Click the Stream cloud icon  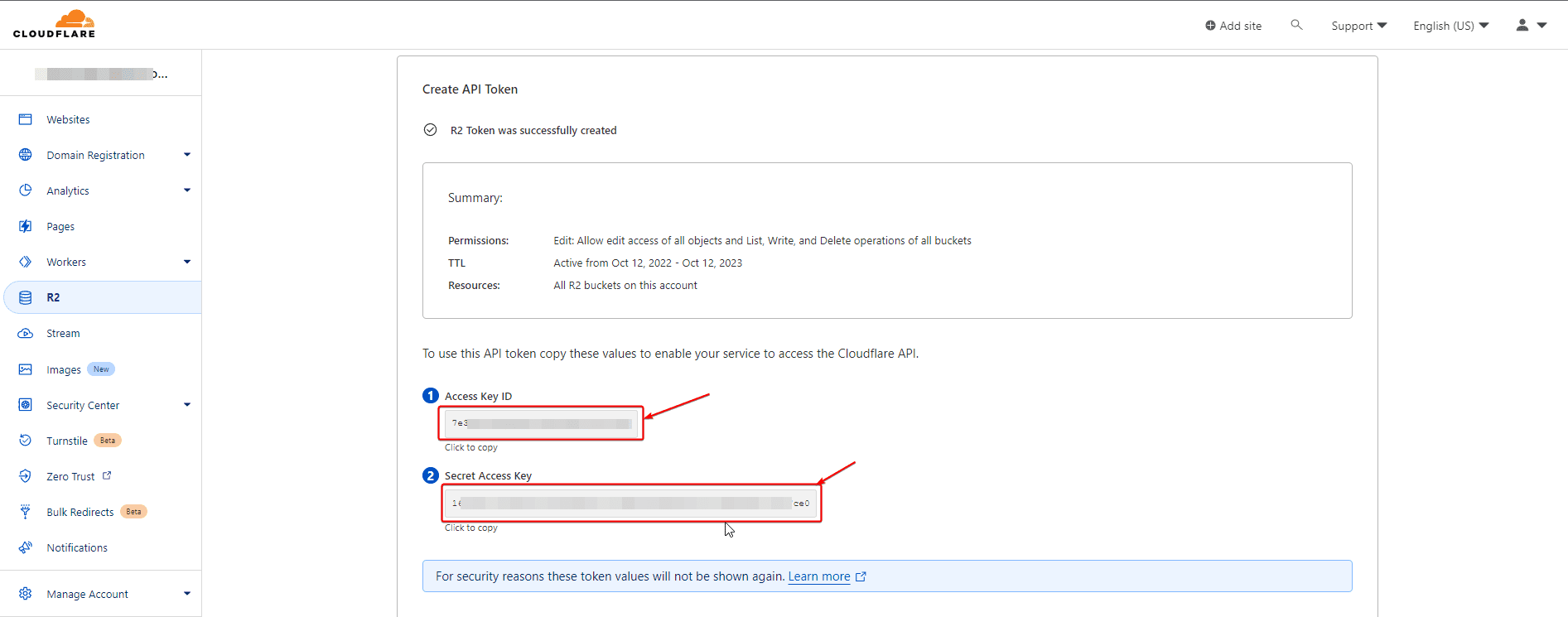pyautogui.click(x=26, y=333)
